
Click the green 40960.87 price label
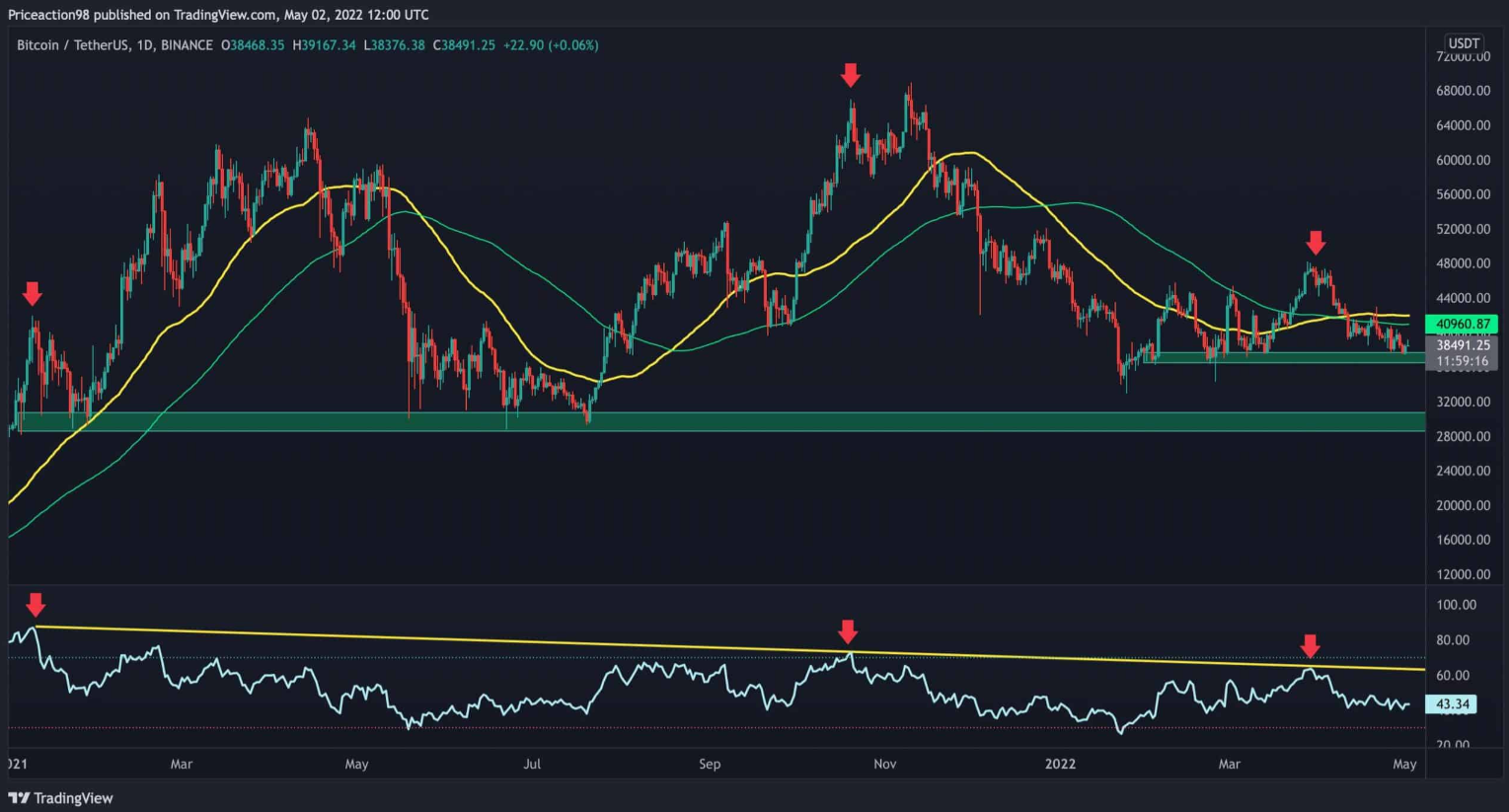(x=1462, y=324)
